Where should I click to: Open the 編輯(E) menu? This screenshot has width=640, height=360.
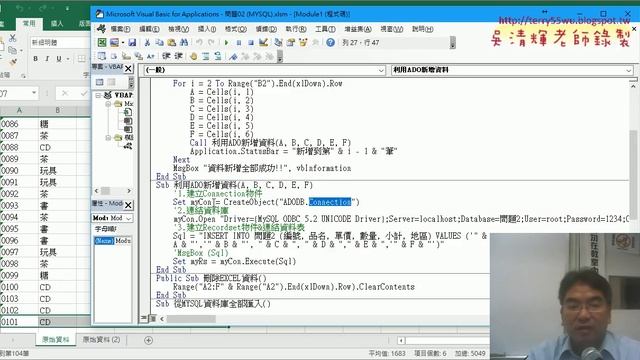point(149,29)
